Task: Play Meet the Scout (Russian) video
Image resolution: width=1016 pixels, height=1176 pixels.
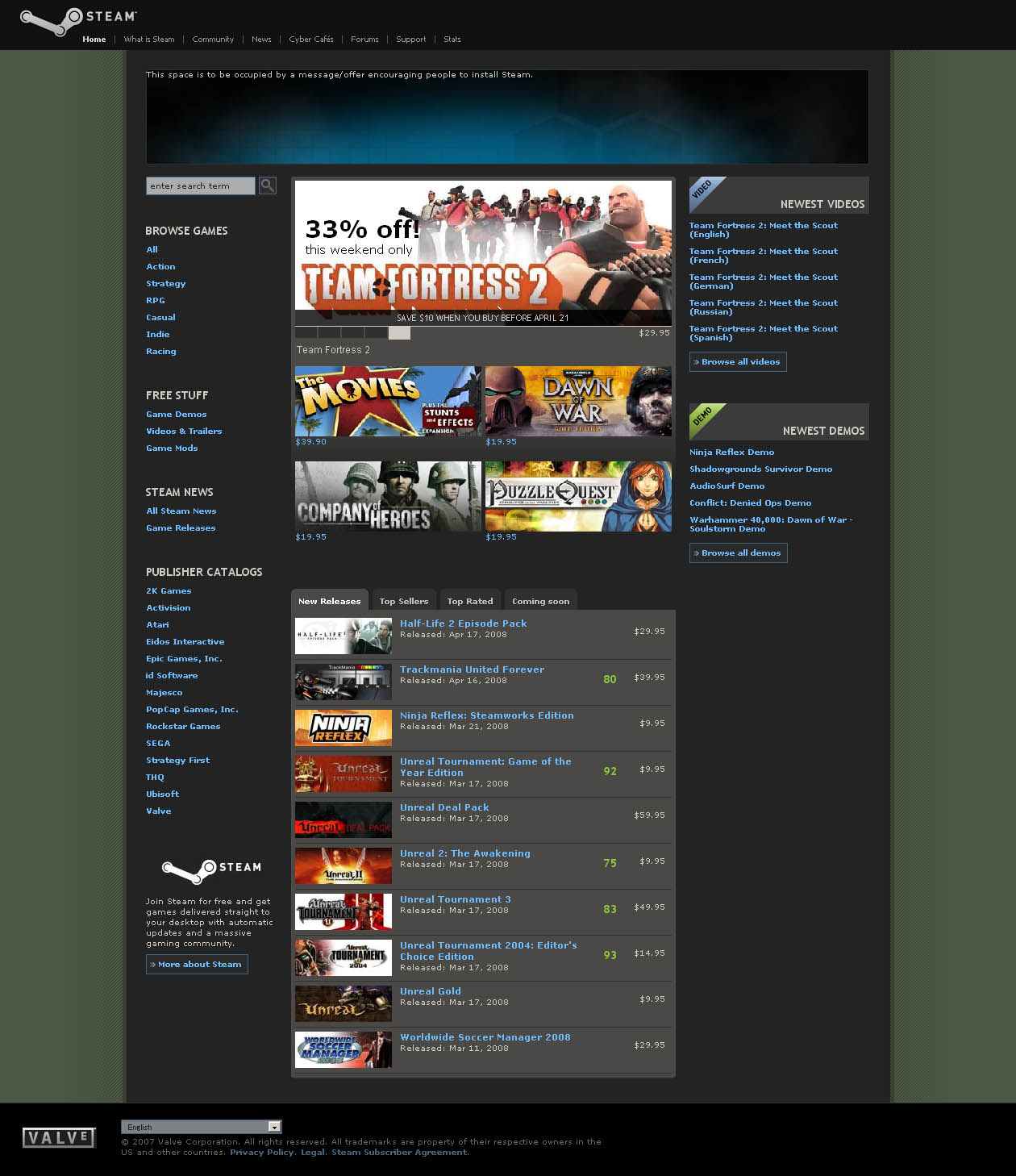Action: coord(764,307)
